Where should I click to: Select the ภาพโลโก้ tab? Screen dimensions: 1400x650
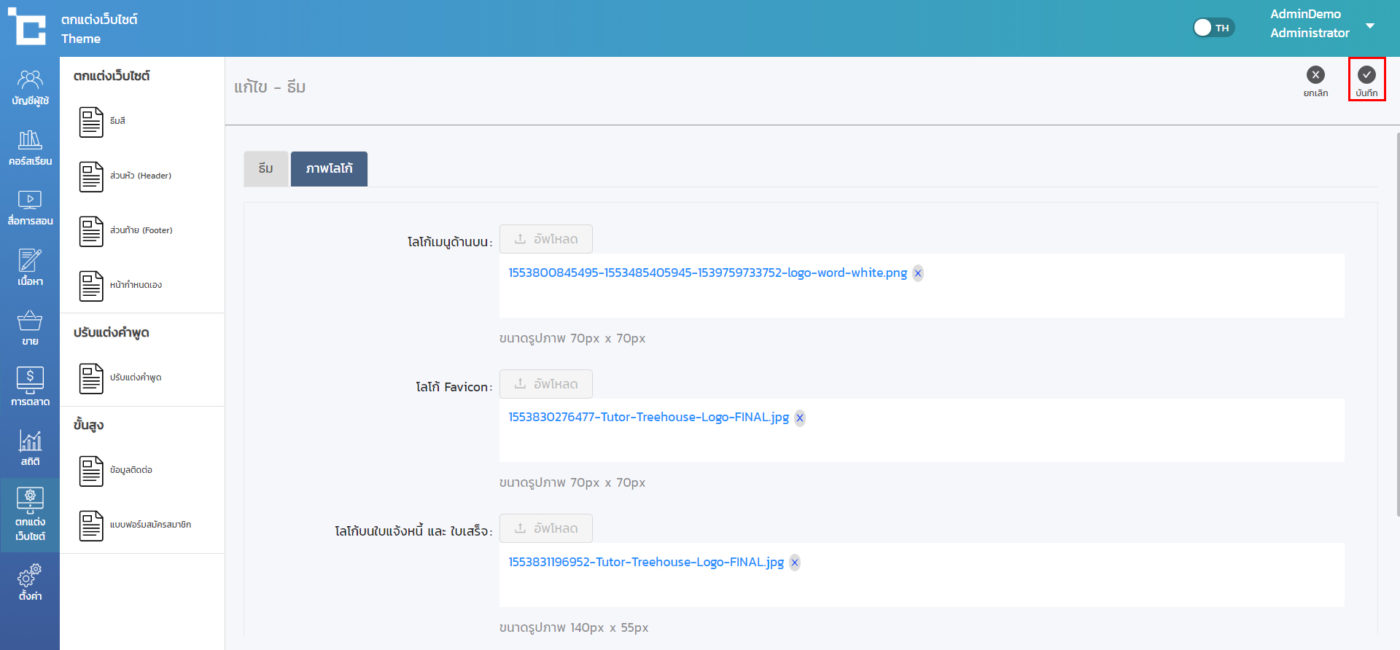click(329, 169)
